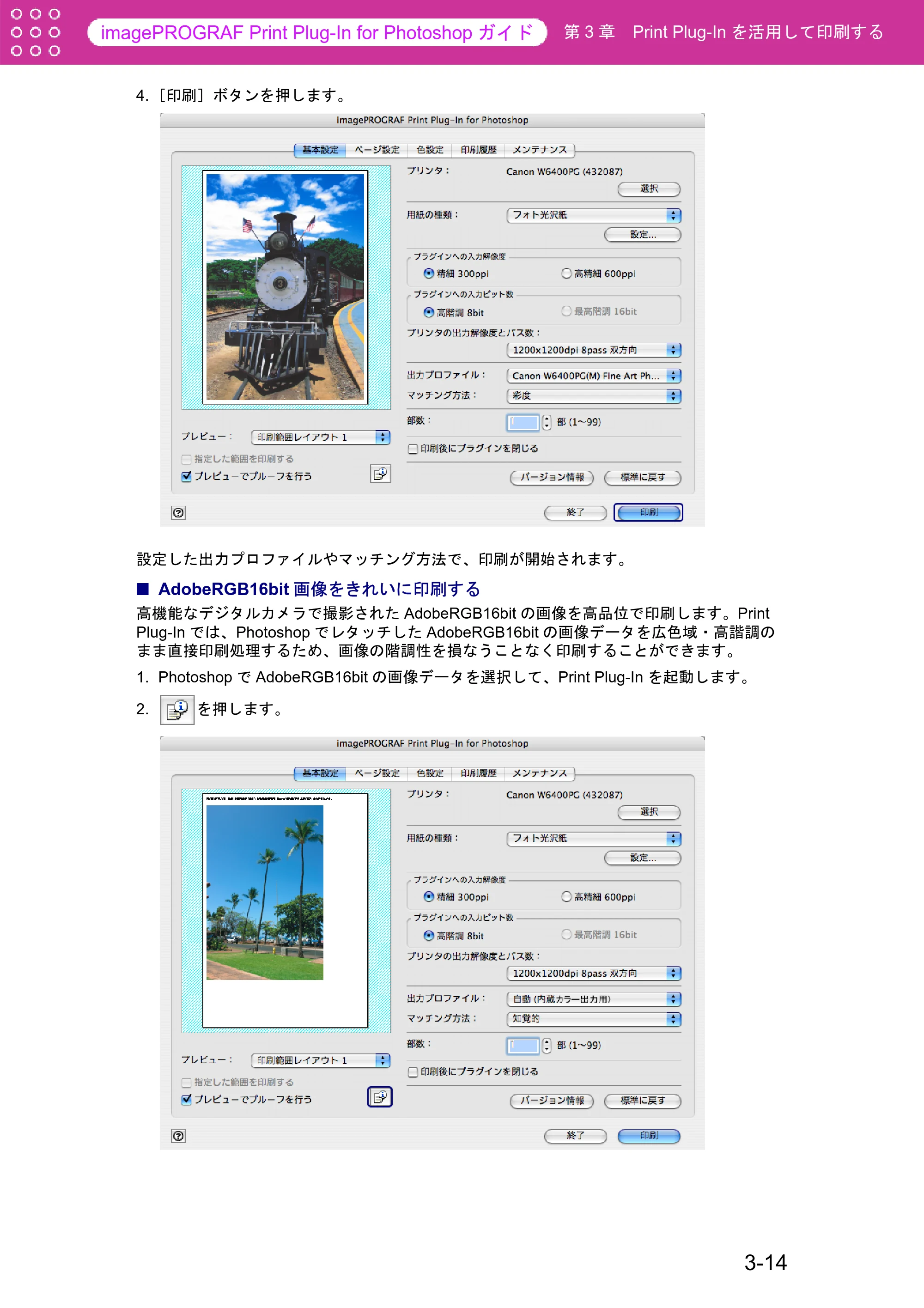Switch to 印刷履歴 tab in the palm tree dialog
This screenshot has height=1308, width=924.
coord(479,773)
